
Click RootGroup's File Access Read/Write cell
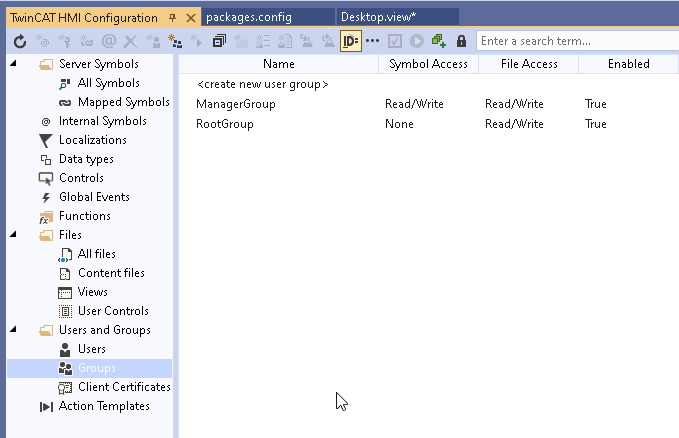point(514,124)
